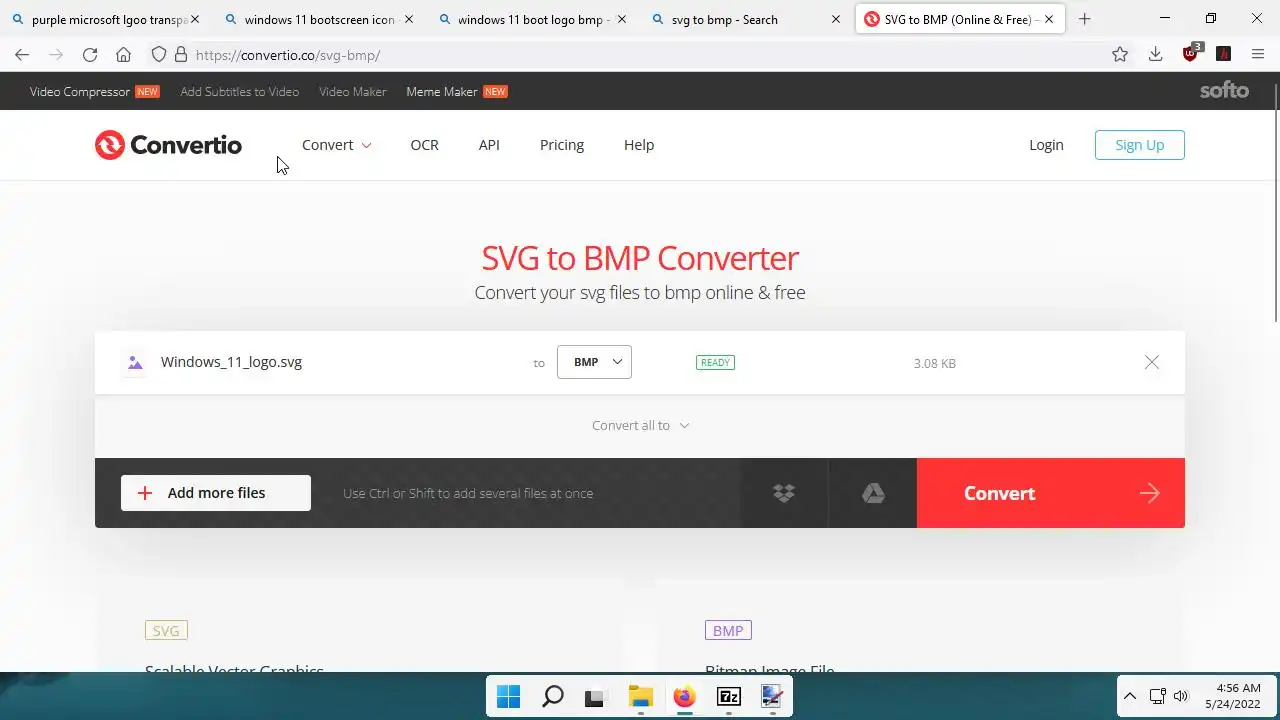The height and width of the screenshot is (720, 1280).
Task: Click the network icon in the tray
Action: point(1157,696)
